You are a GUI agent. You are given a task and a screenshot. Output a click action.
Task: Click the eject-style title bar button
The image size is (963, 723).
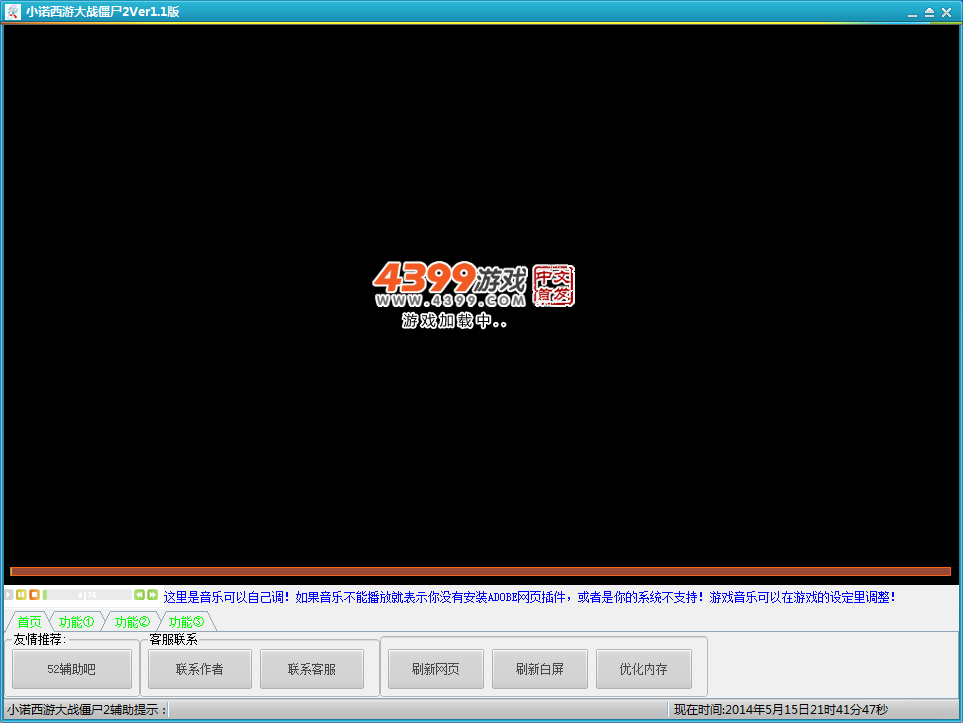929,12
